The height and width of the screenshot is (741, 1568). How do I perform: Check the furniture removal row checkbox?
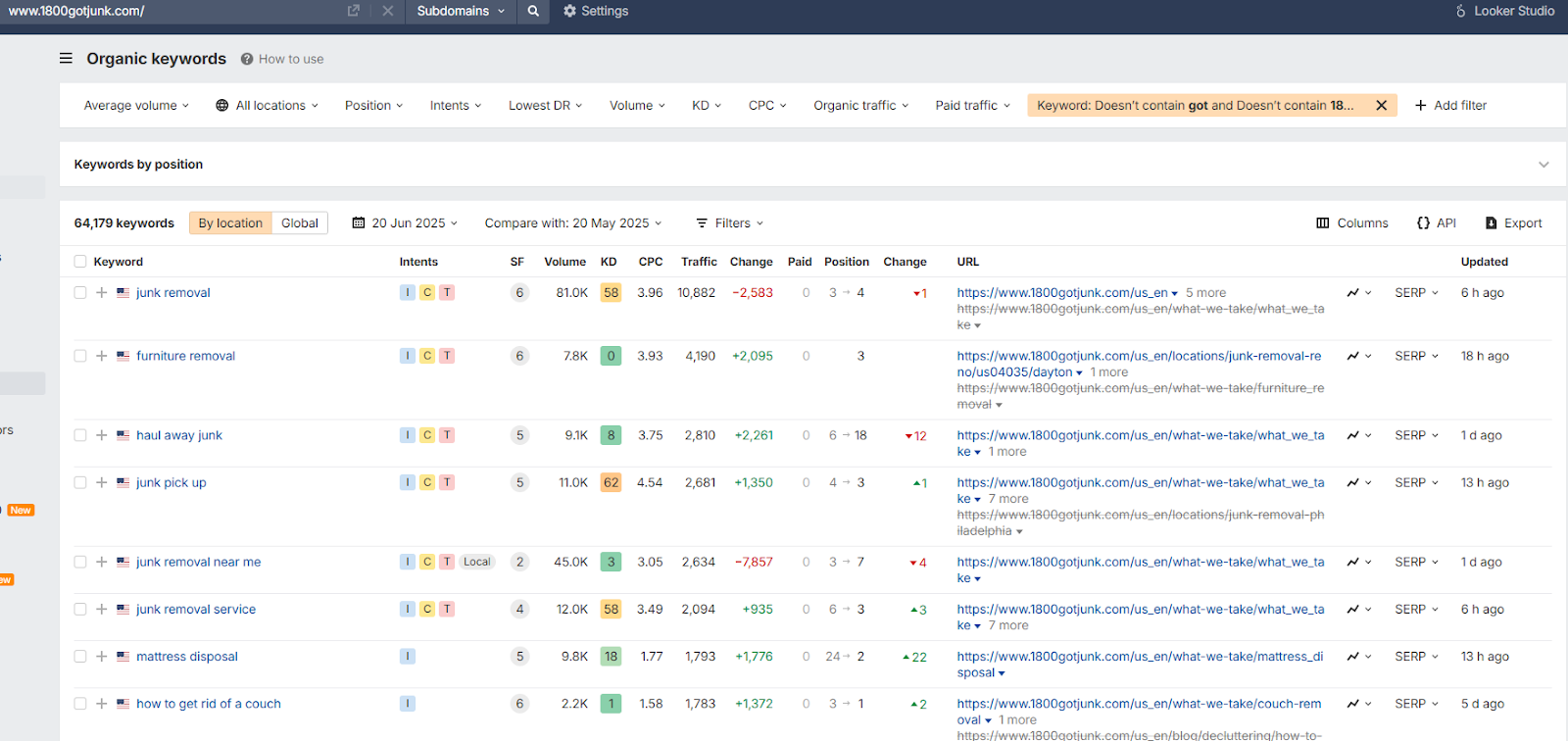80,356
